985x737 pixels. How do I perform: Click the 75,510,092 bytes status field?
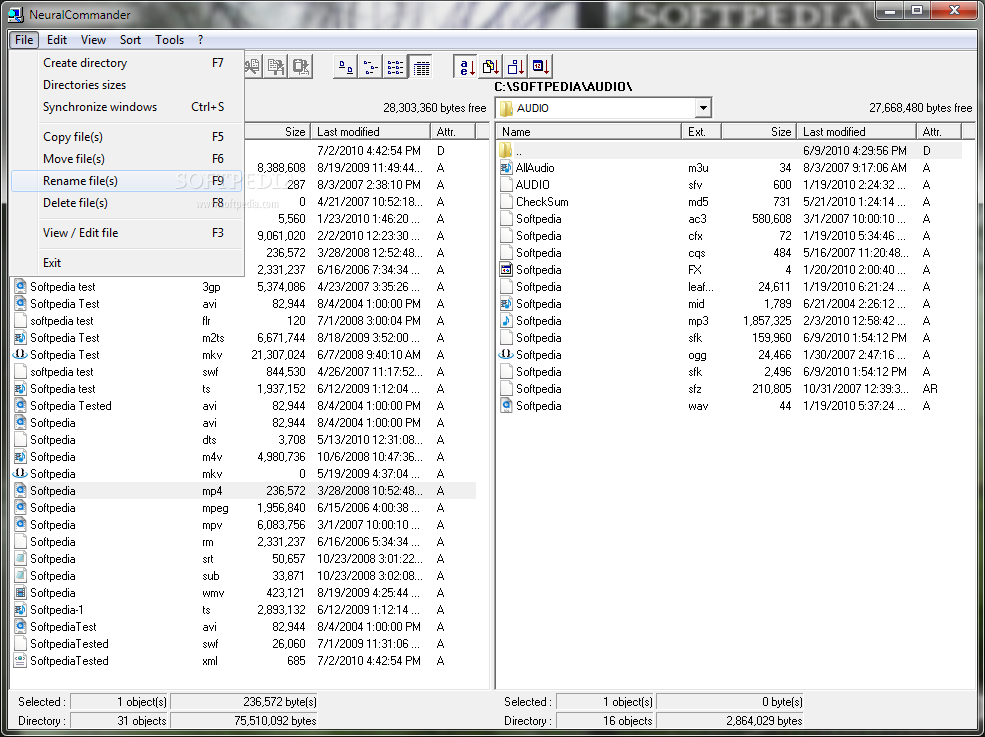(x=244, y=721)
